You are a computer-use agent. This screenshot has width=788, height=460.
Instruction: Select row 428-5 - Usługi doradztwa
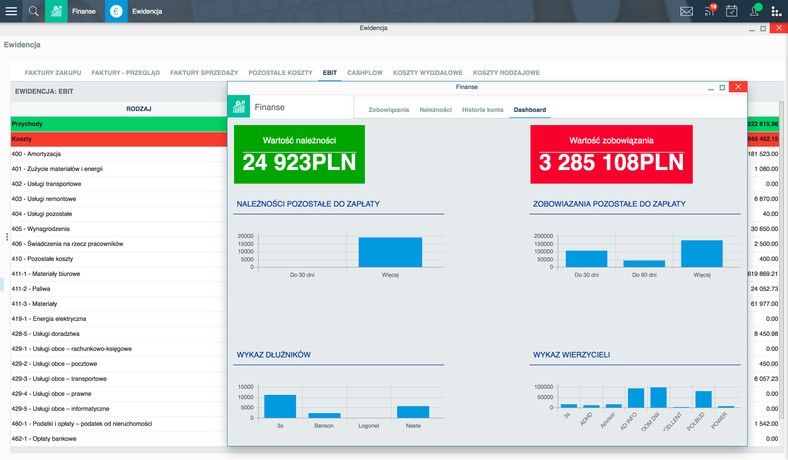119,334
